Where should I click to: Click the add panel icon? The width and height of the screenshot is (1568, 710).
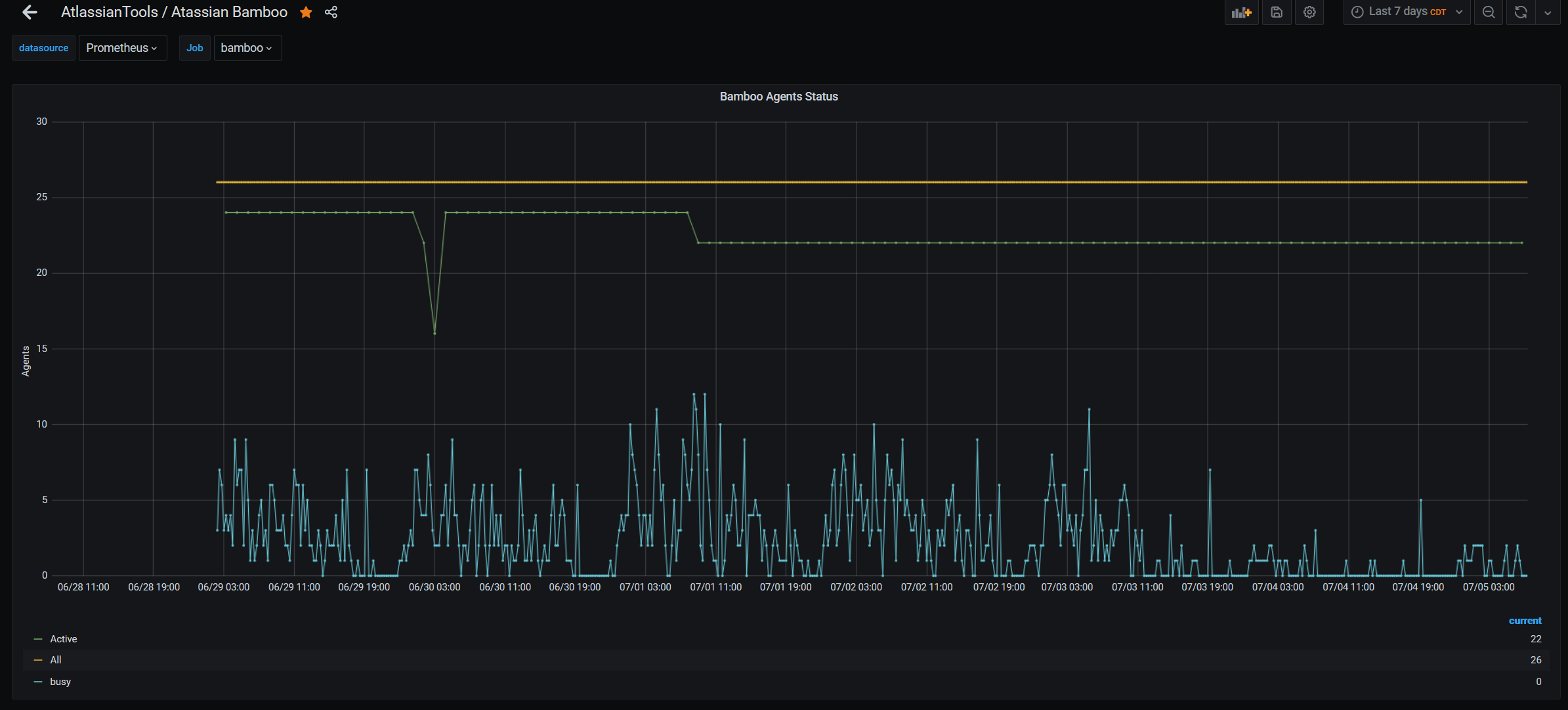[1241, 12]
